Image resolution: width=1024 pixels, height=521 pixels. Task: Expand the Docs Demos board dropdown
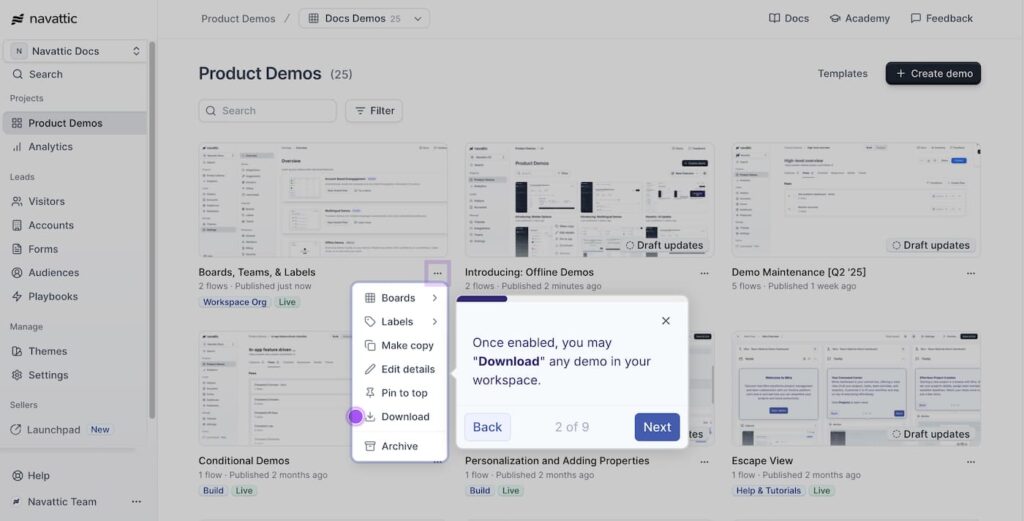tap(364, 18)
